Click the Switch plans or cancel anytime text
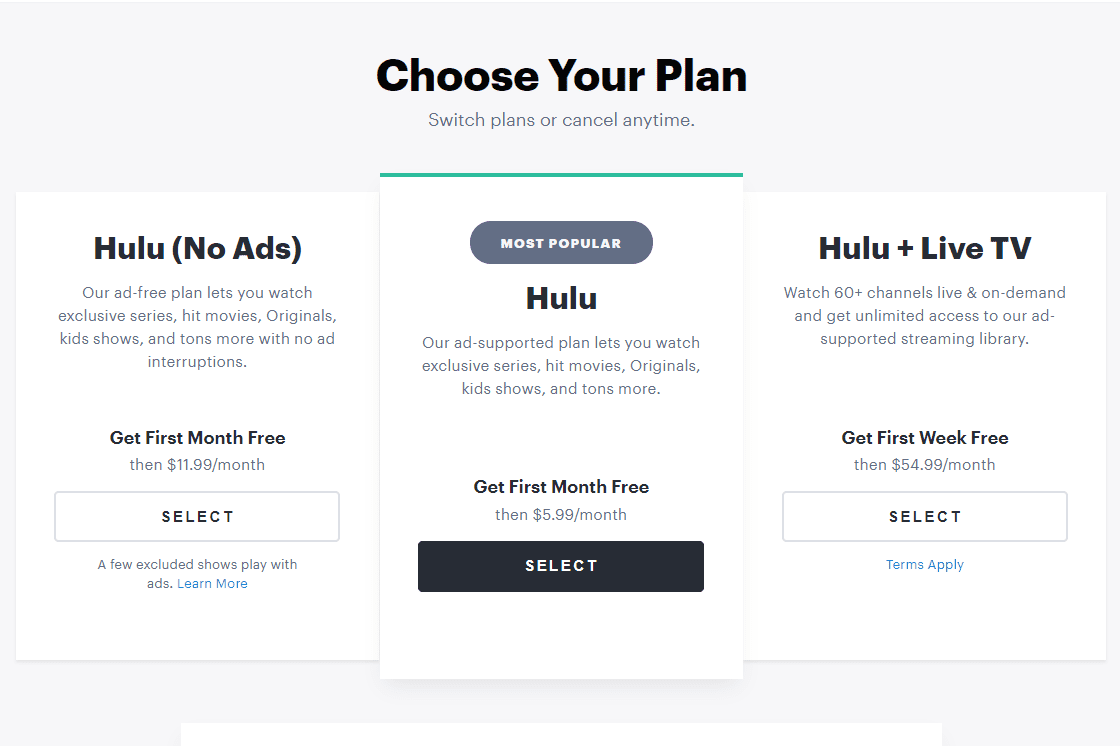 click(561, 118)
